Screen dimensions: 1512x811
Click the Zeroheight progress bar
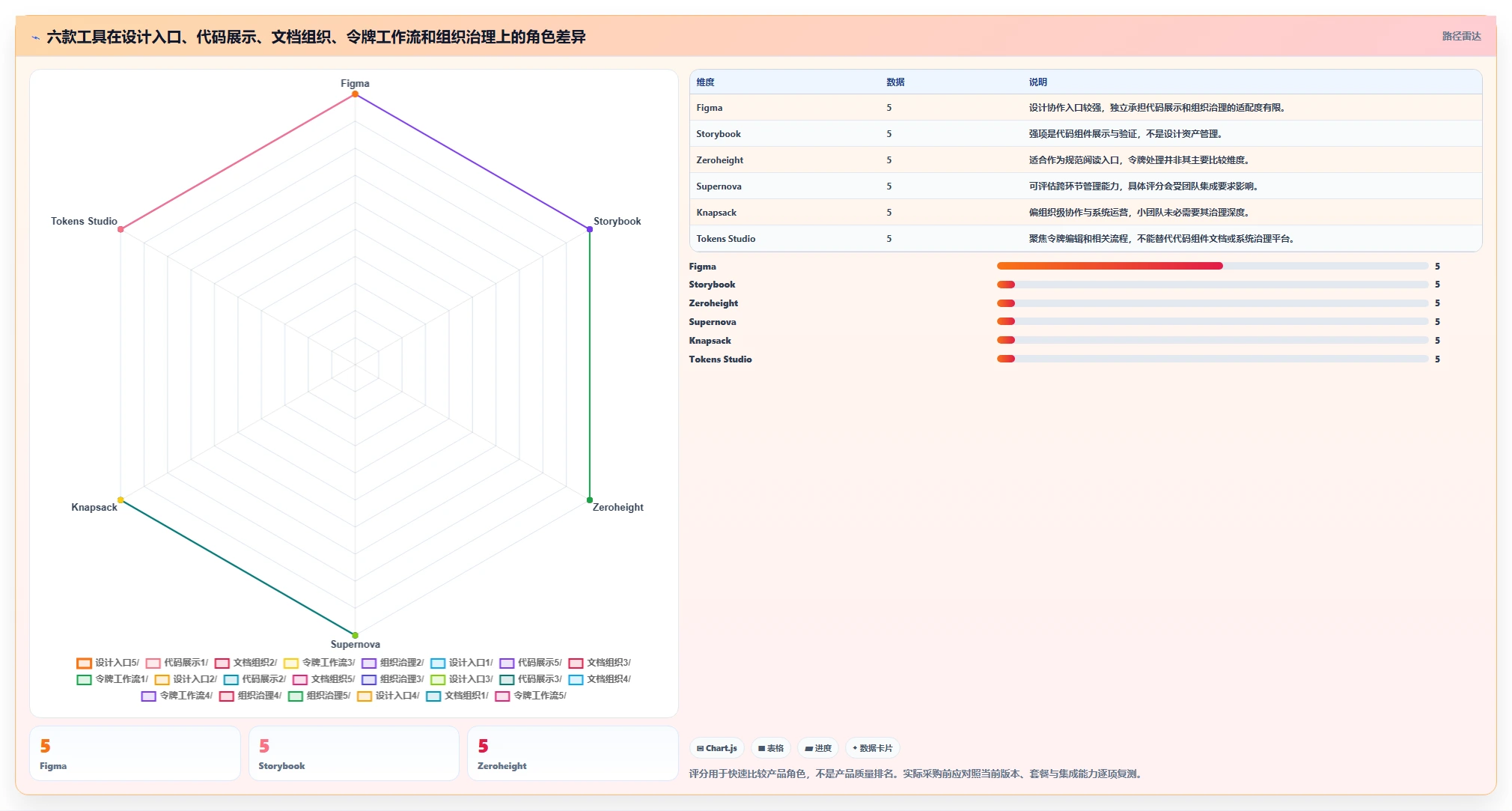(x=1212, y=303)
